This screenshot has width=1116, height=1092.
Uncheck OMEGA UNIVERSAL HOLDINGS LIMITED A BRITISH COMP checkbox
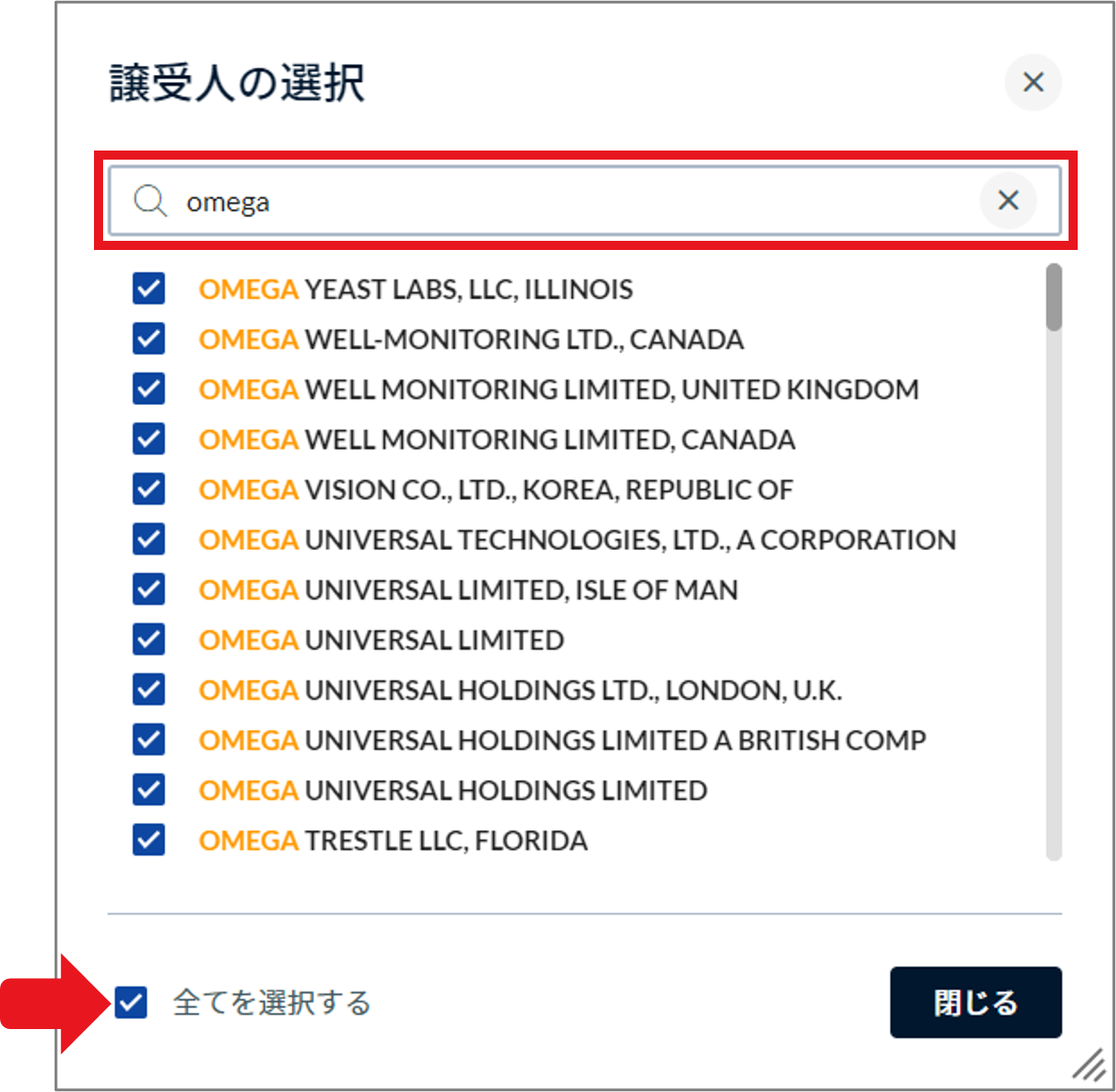(149, 739)
